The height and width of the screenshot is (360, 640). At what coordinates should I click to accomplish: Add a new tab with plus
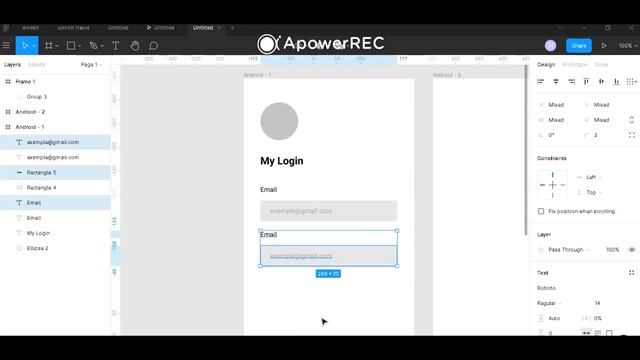[x=232, y=28]
